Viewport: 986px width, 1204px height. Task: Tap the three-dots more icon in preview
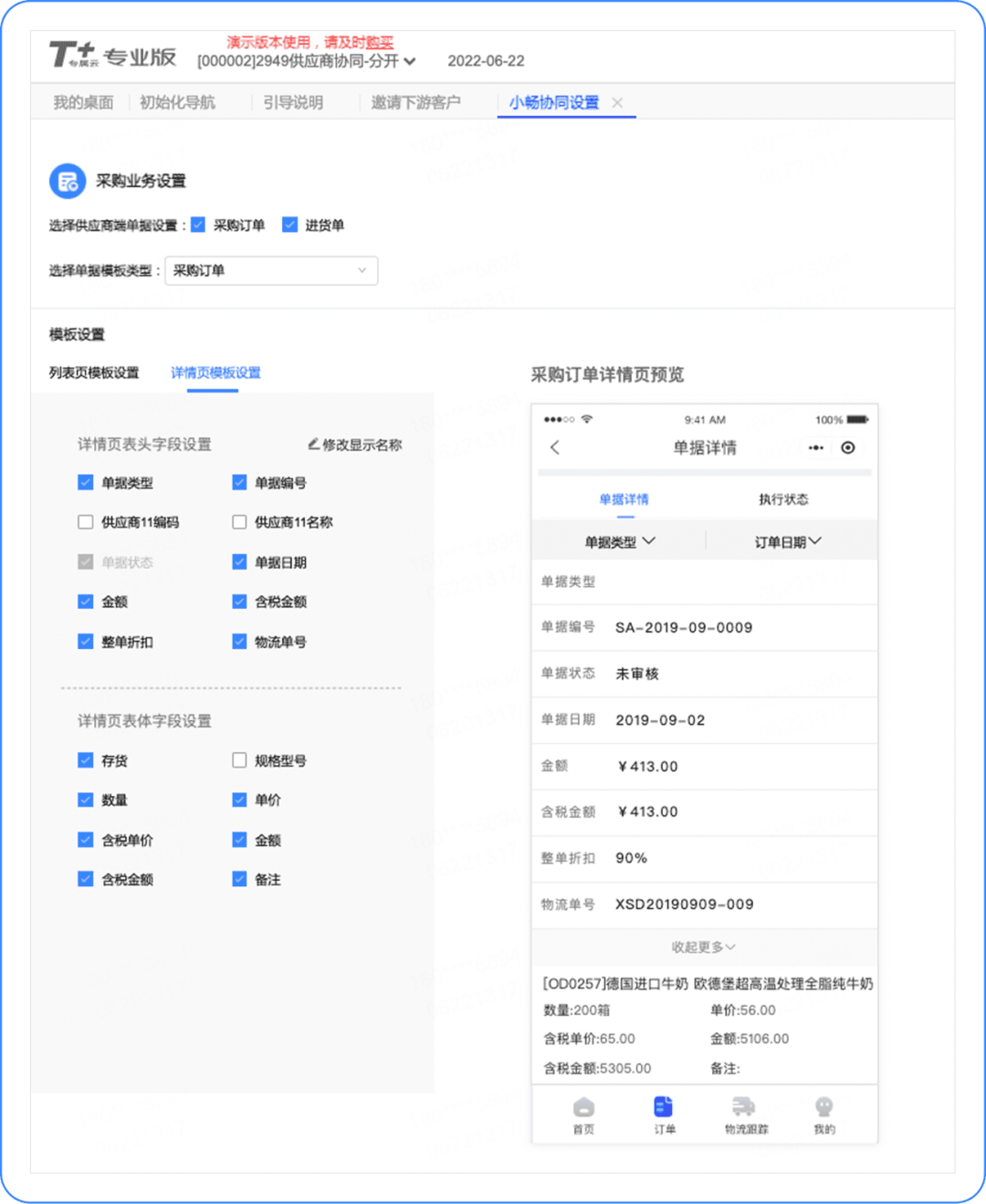click(815, 447)
